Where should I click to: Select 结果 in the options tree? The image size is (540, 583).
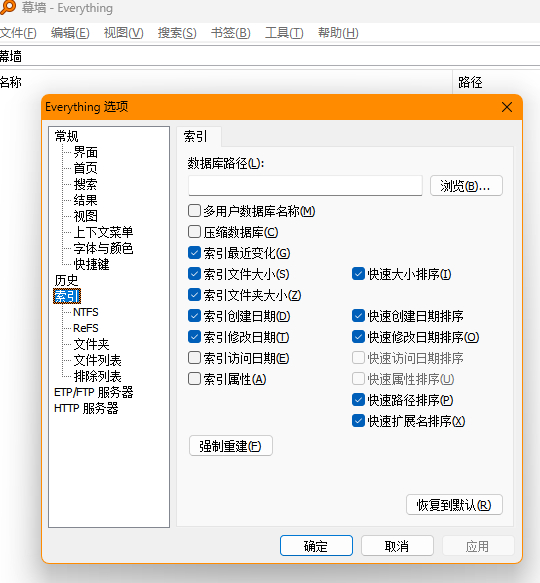point(86,200)
